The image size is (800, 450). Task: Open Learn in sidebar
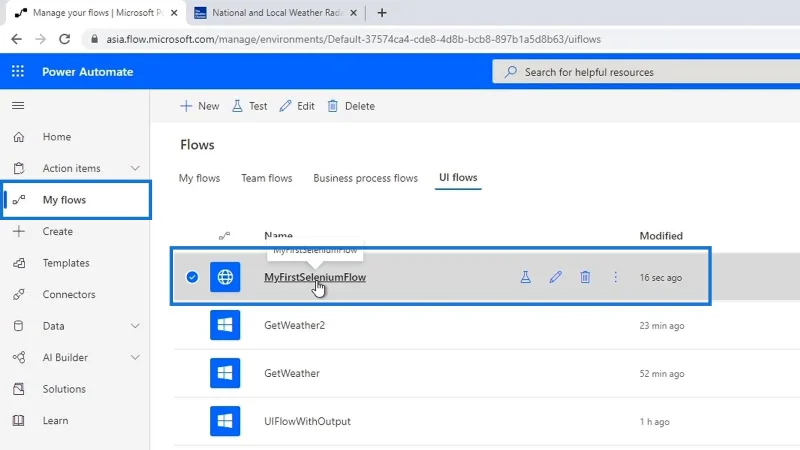56,420
